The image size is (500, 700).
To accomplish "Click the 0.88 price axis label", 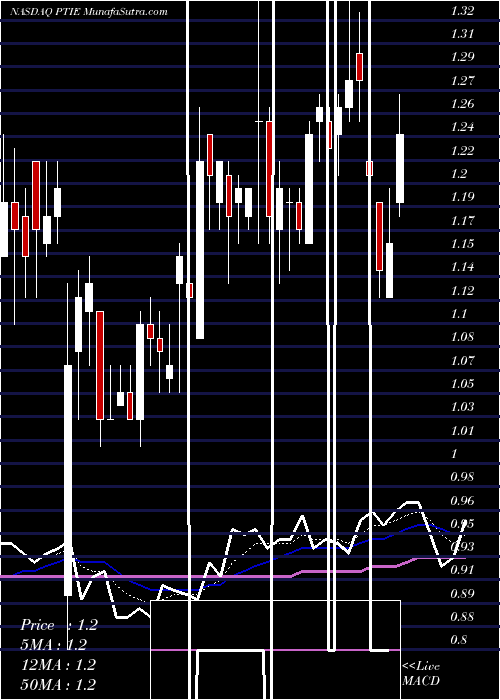I will 462,617.
